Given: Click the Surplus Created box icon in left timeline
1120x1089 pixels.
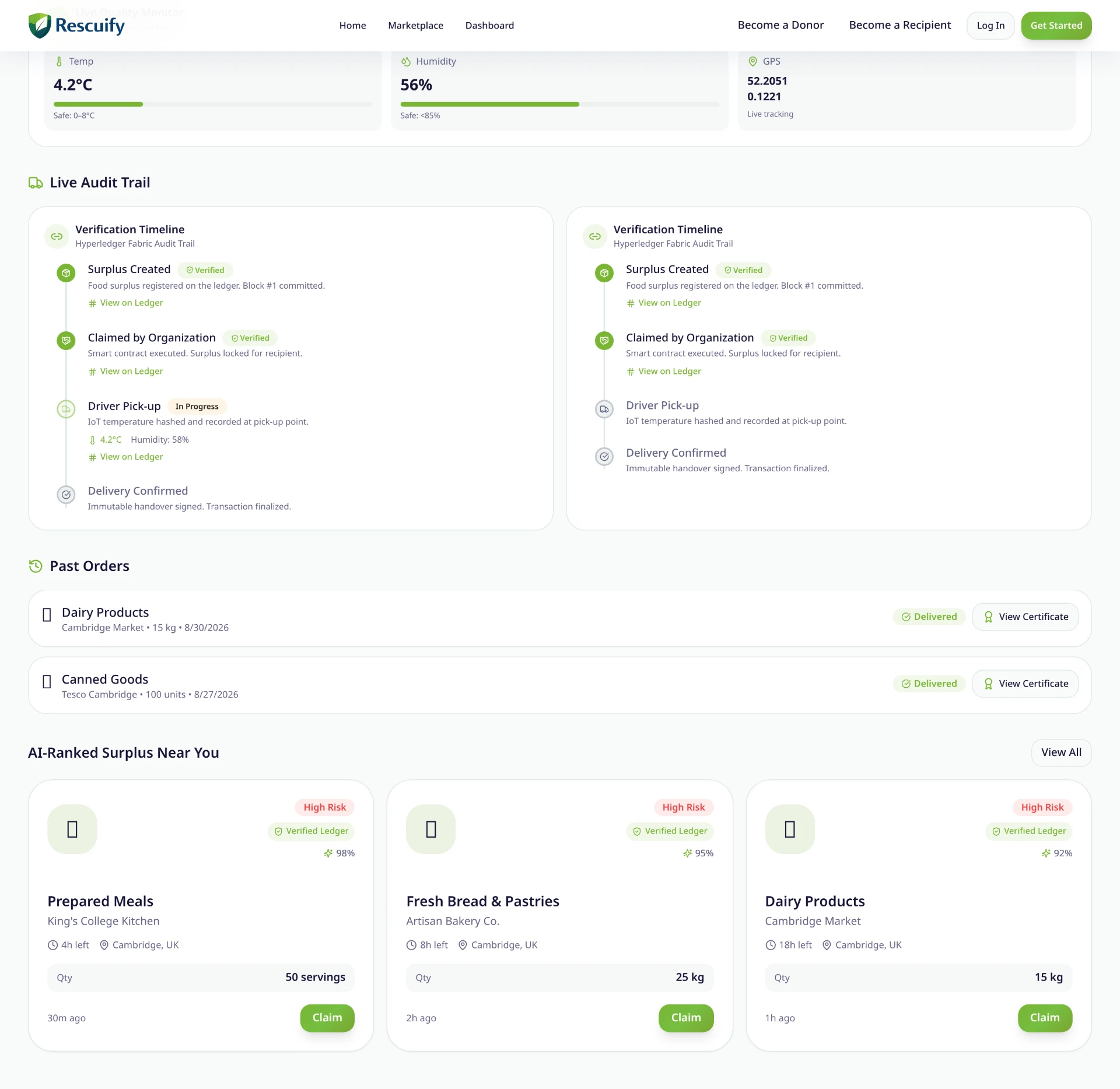Looking at the screenshot, I should pos(66,273).
